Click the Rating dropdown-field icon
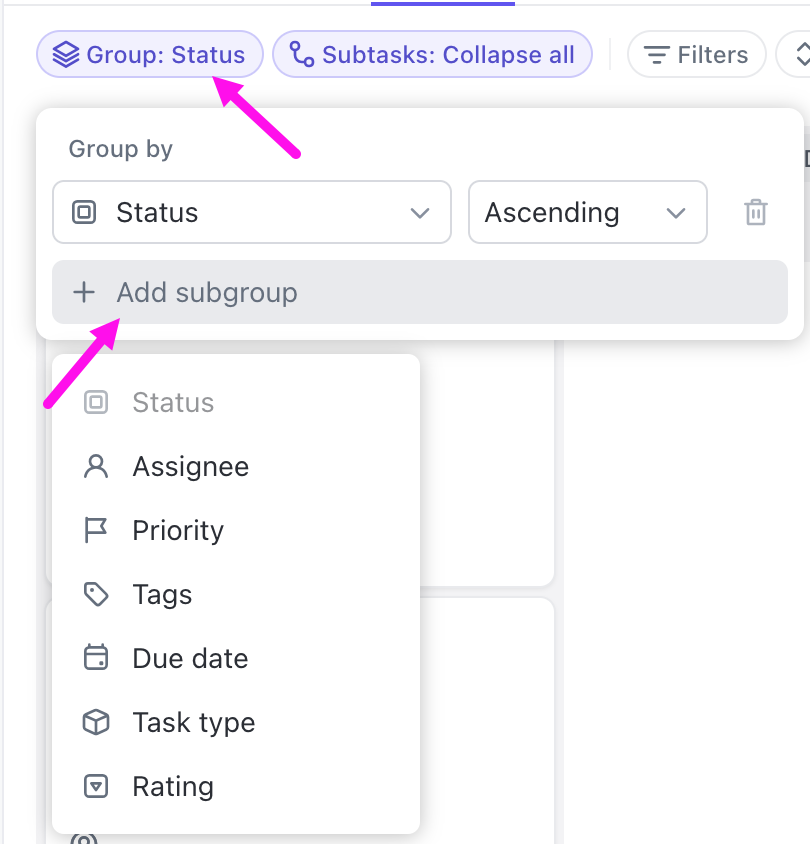Screen dimensions: 810x844 96,787
